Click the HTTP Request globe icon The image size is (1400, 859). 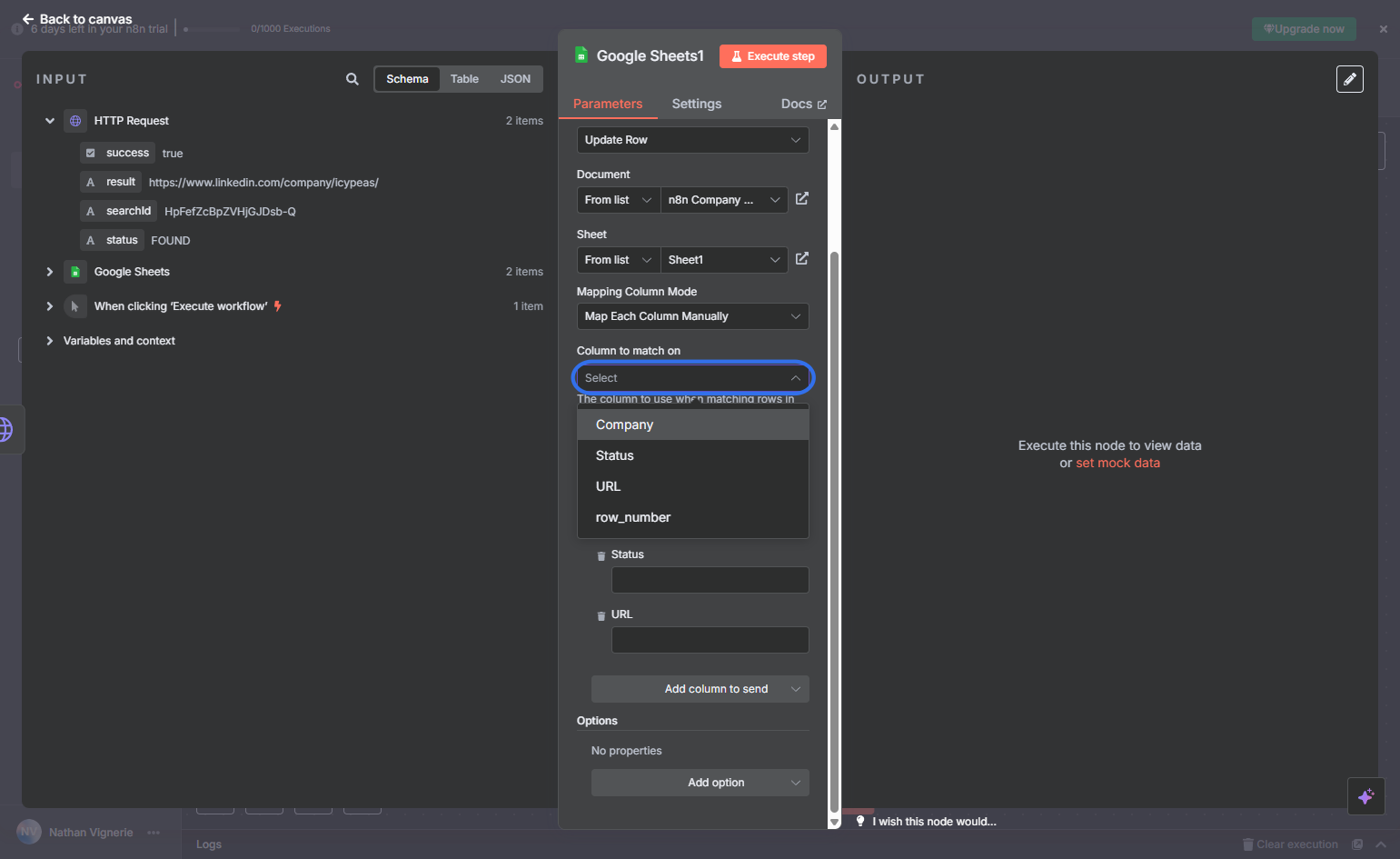[x=75, y=121]
